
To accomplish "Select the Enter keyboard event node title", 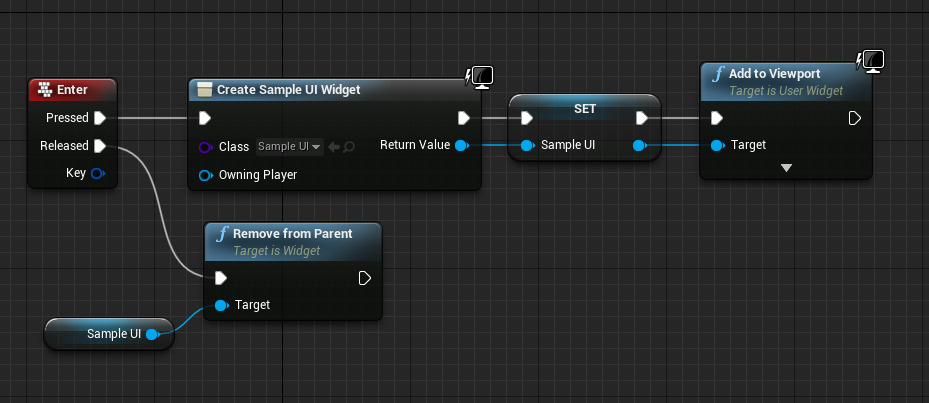I will tap(72, 89).
